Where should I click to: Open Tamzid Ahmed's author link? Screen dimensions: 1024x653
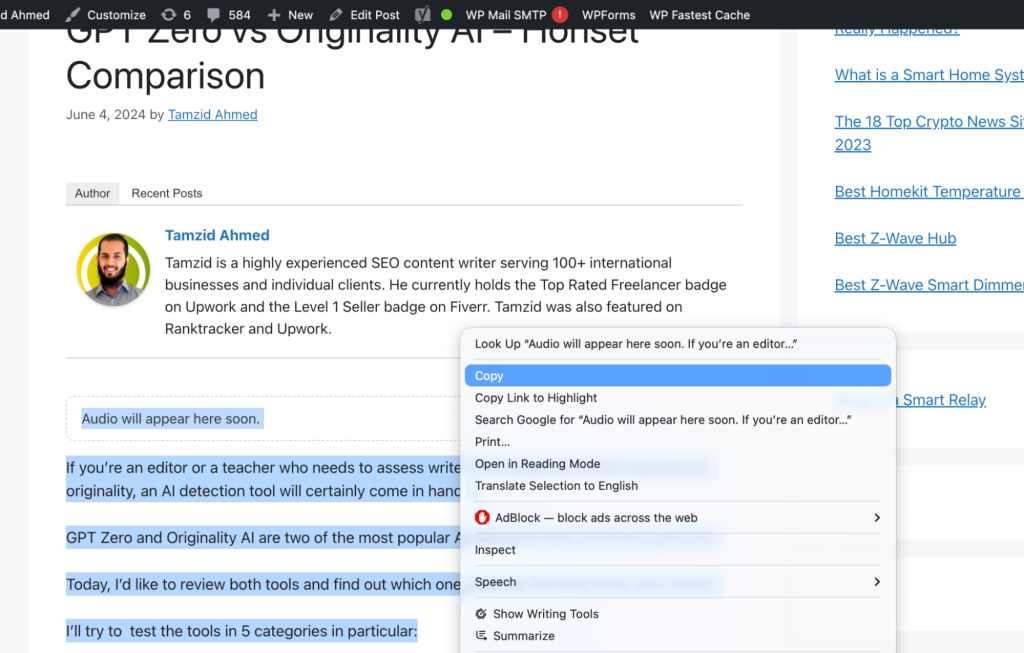tap(212, 114)
